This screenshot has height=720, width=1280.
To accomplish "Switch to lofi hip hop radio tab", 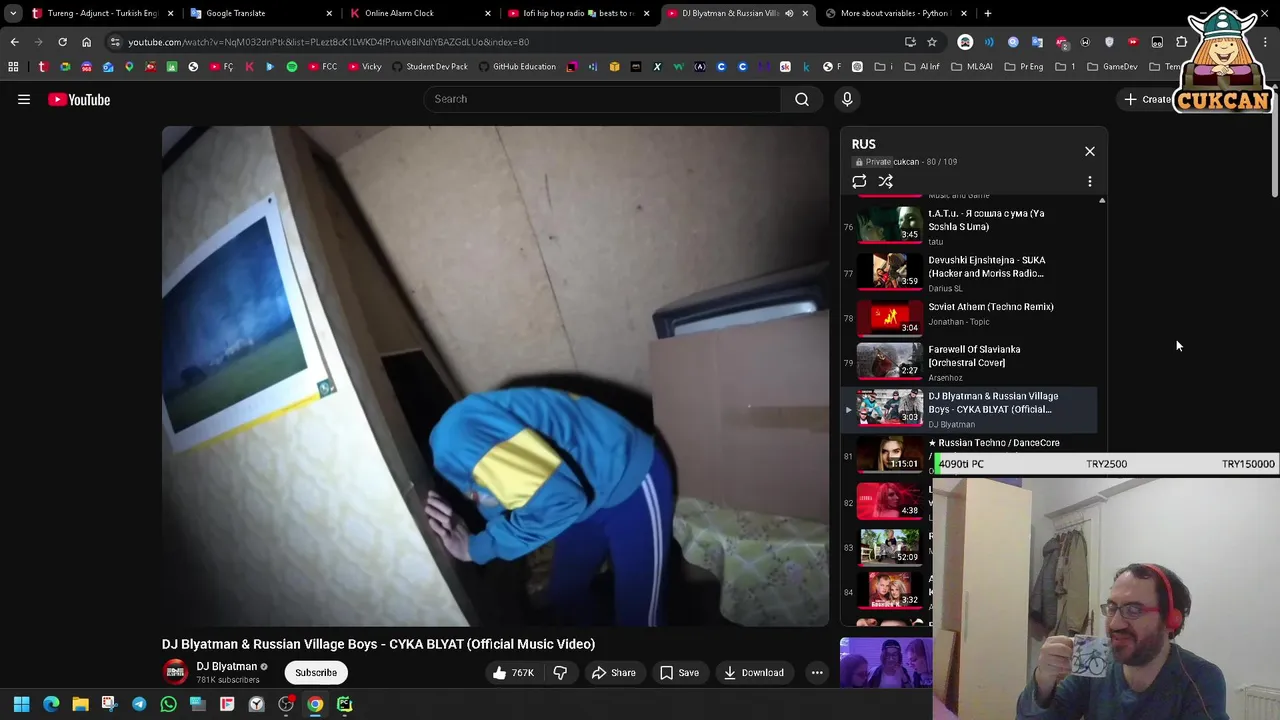I will tap(578, 13).
